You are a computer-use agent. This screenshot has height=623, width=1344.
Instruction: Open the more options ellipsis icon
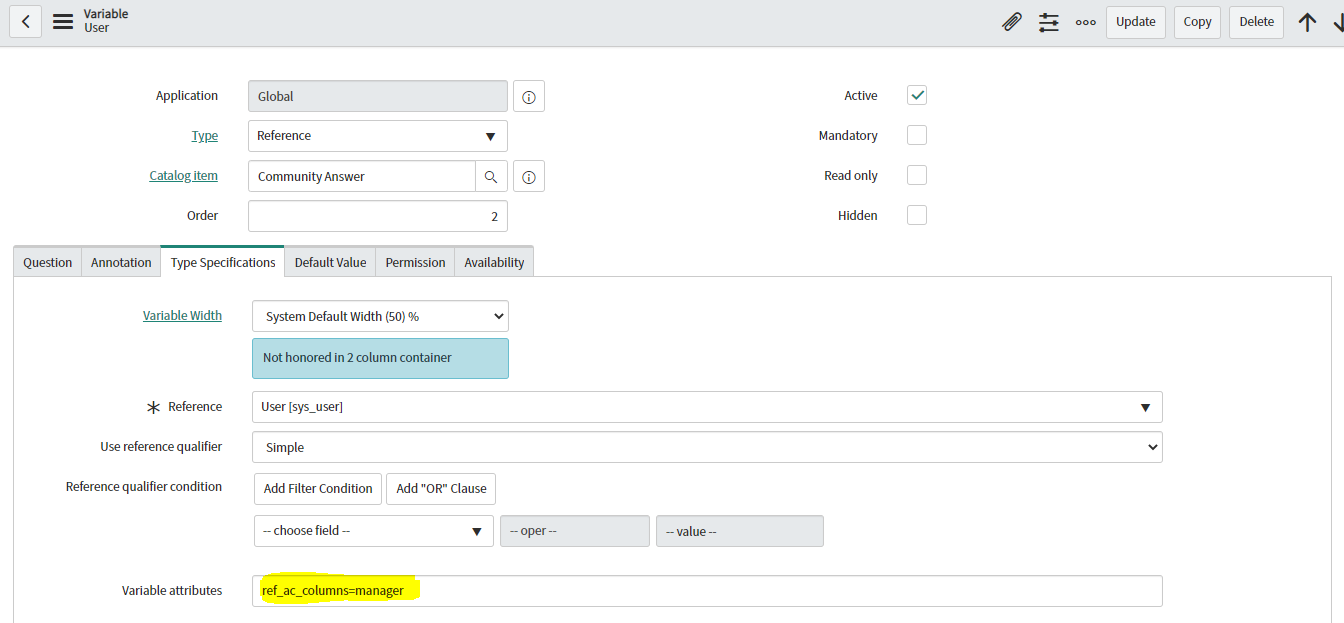click(x=1085, y=21)
